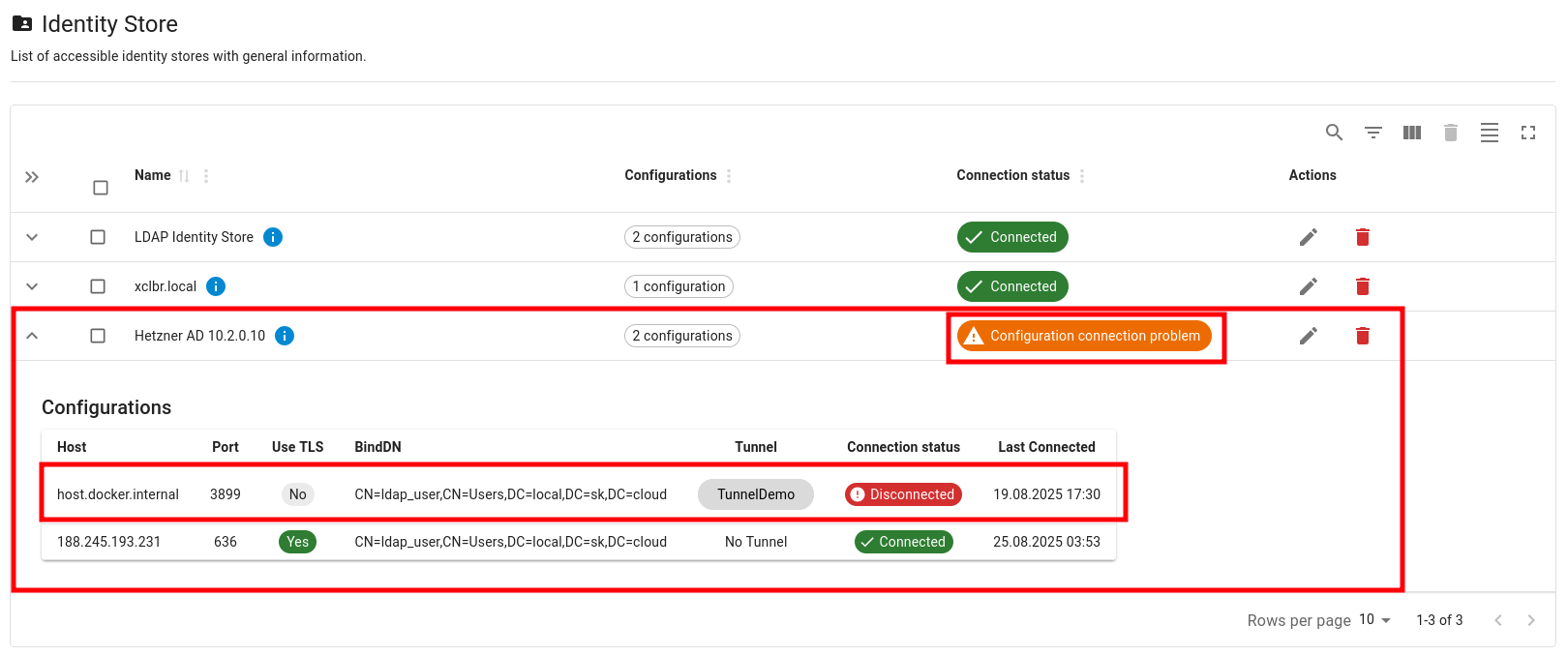Click the TunnelDemo tunnel chip
This screenshot has height=656, width=1568.
tap(755, 494)
